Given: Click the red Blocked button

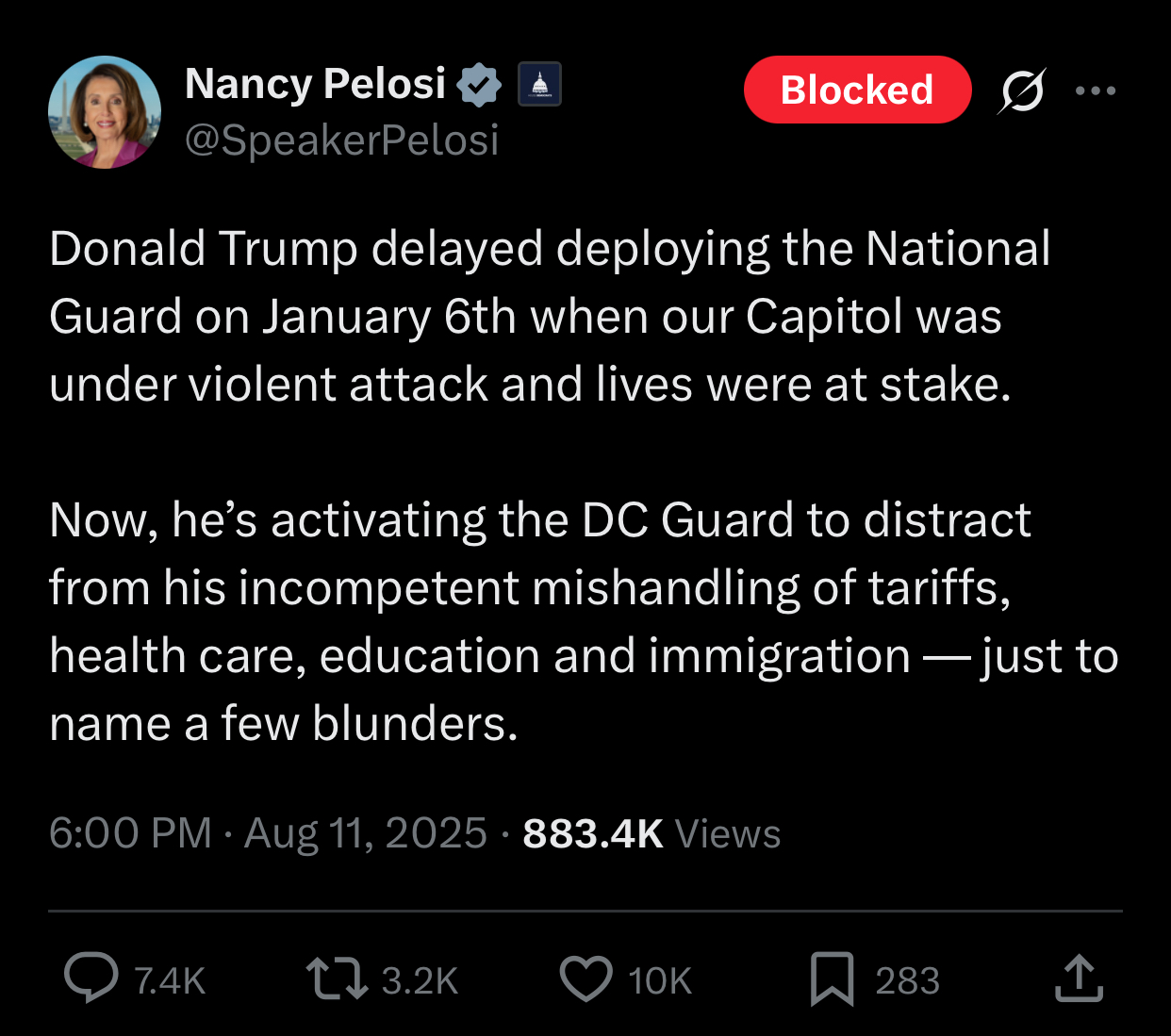Looking at the screenshot, I should click(x=857, y=90).
